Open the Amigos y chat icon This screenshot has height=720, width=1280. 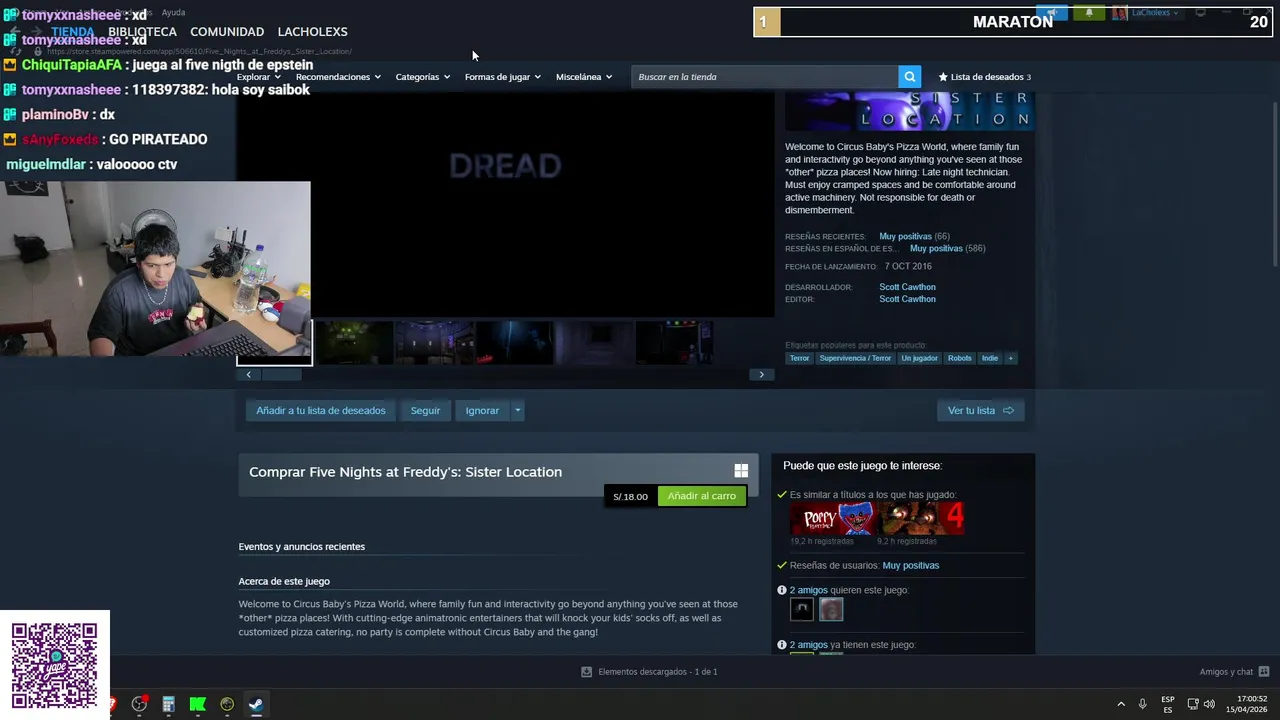(x=1264, y=672)
